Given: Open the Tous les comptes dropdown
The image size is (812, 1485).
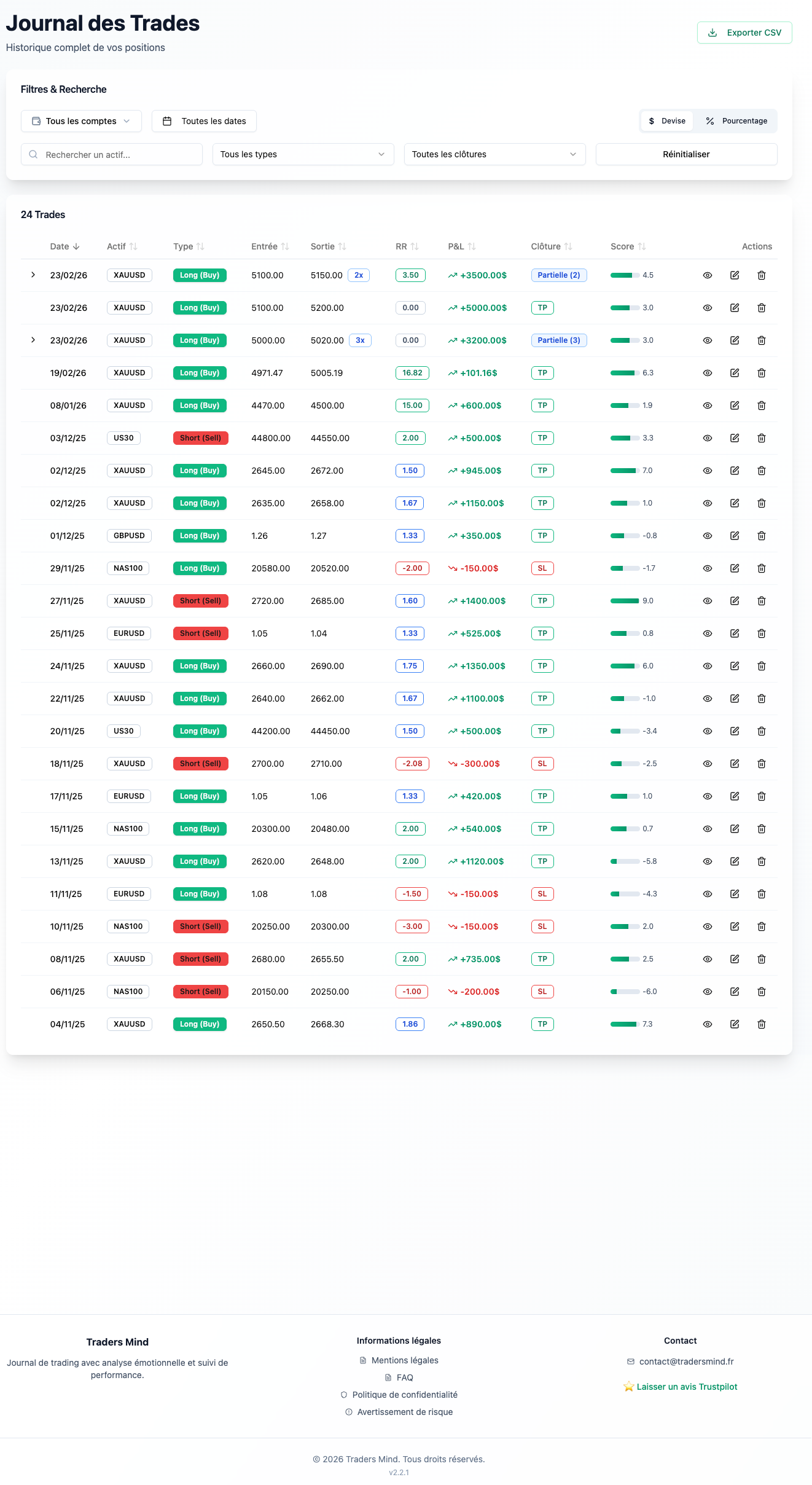Looking at the screenshot, I should [81, 121].
